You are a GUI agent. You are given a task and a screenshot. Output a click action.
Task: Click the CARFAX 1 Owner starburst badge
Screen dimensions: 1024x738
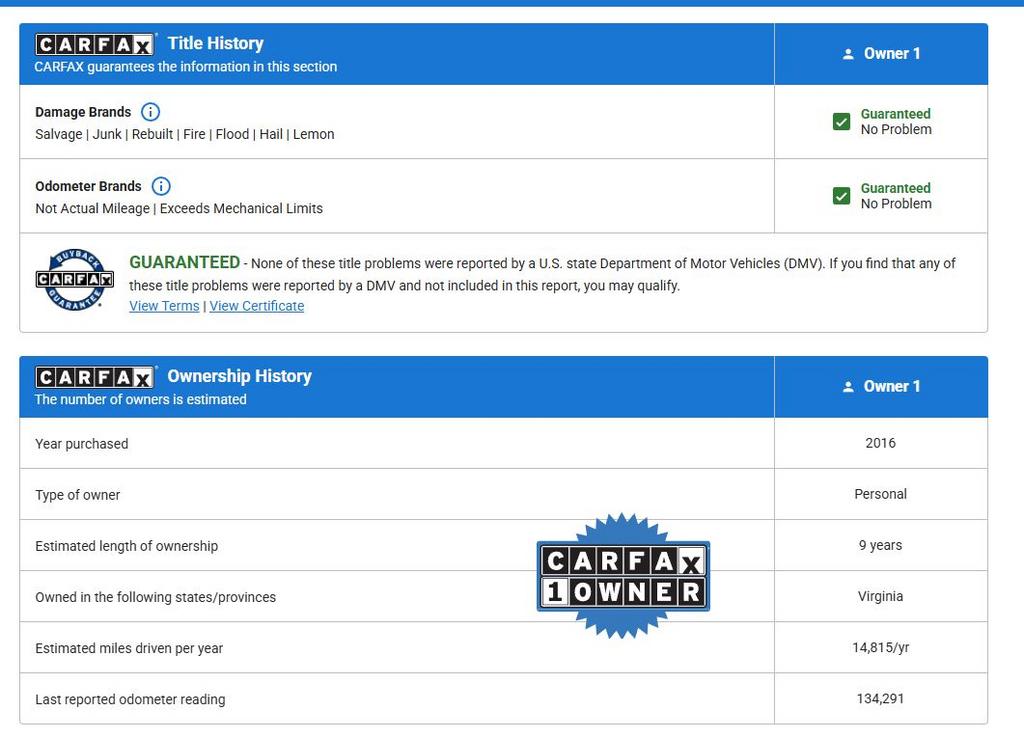click(x=623, y=576)
